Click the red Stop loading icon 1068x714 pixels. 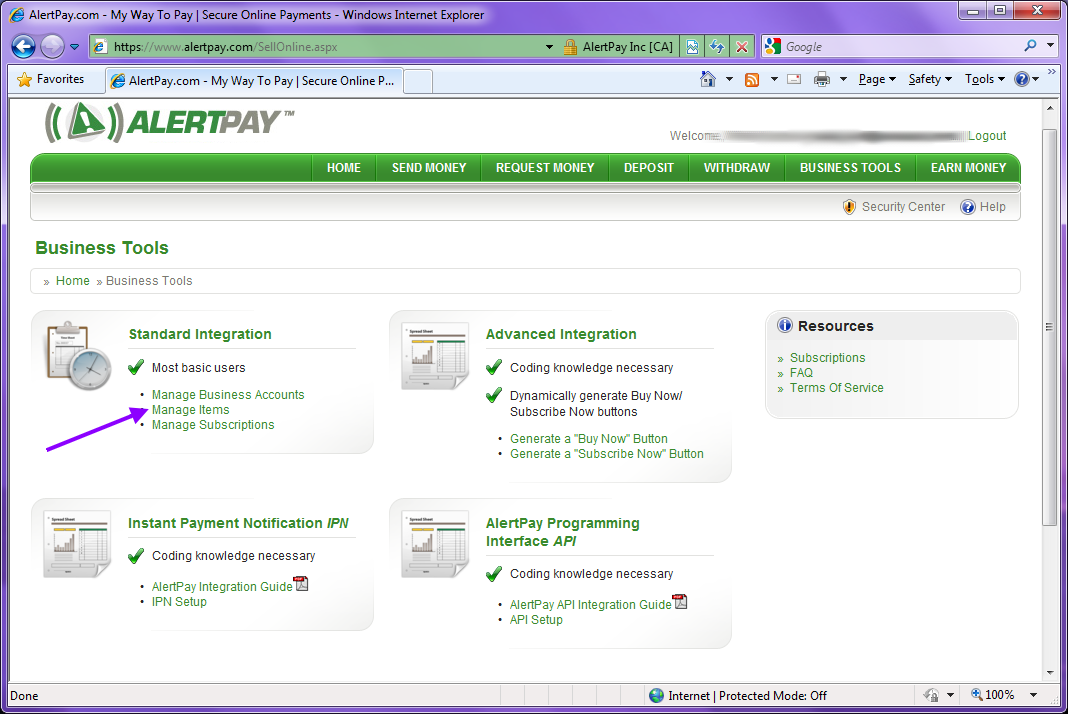tap(742, 47)
